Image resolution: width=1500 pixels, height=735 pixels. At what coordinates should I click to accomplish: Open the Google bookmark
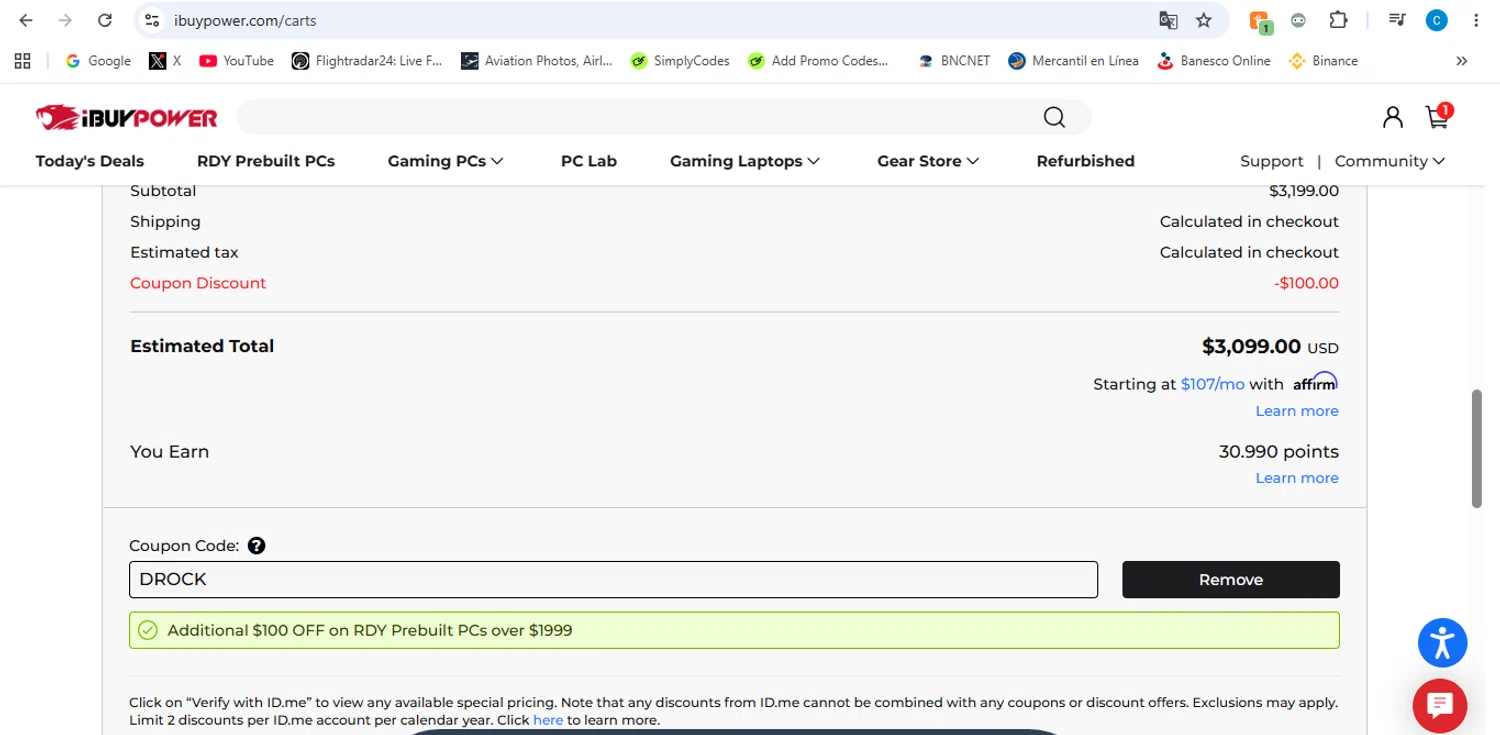[x=98, y=61]
